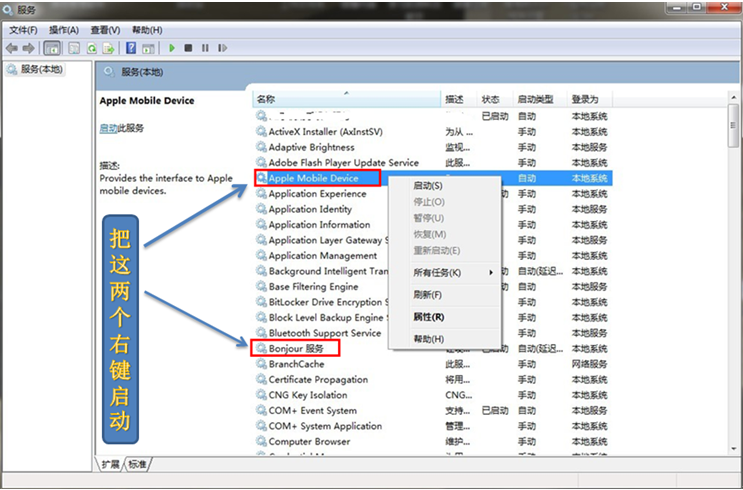Sort by the 名称 column header
The width and height of the screenshot is (743, 490).
pos(346,99)
